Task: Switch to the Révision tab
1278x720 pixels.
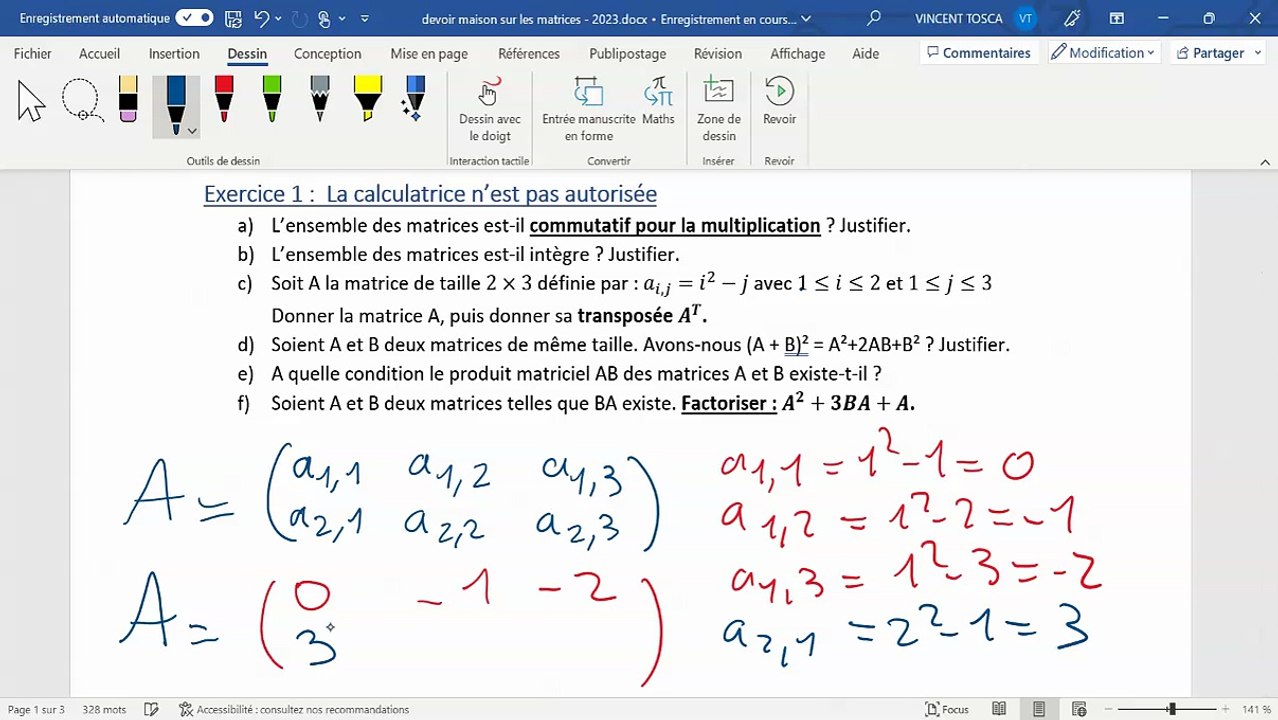Action: (x=718, y=54)
